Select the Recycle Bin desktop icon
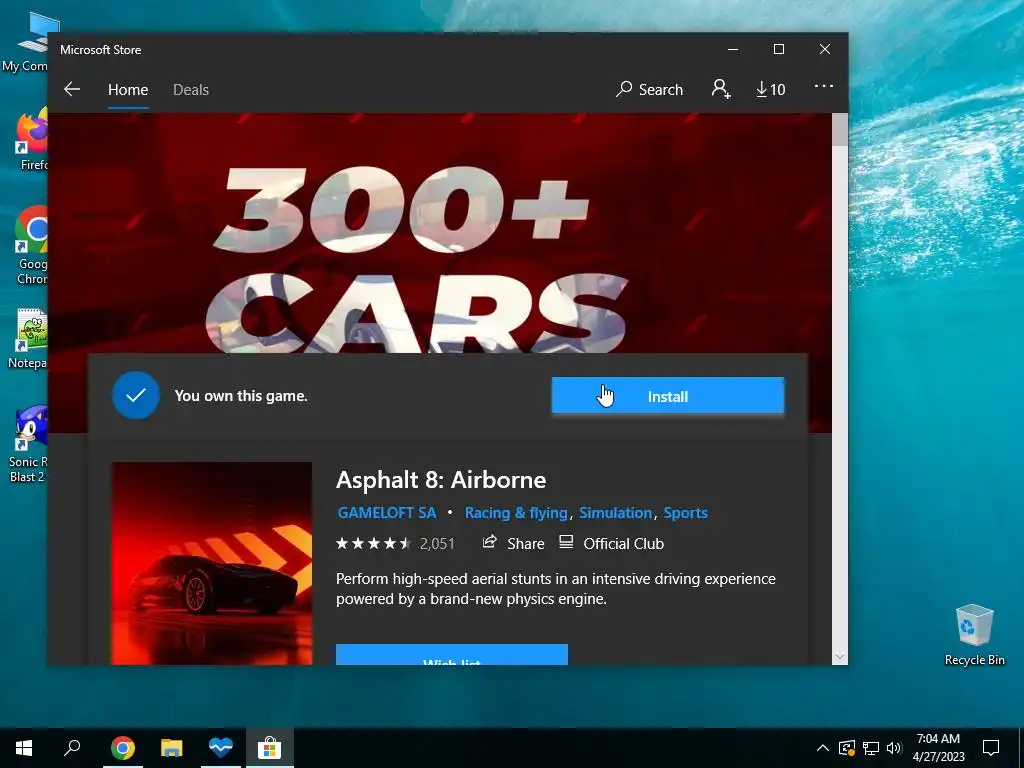1024x768 pixels. pyautogui.click(x=974, y=634)
